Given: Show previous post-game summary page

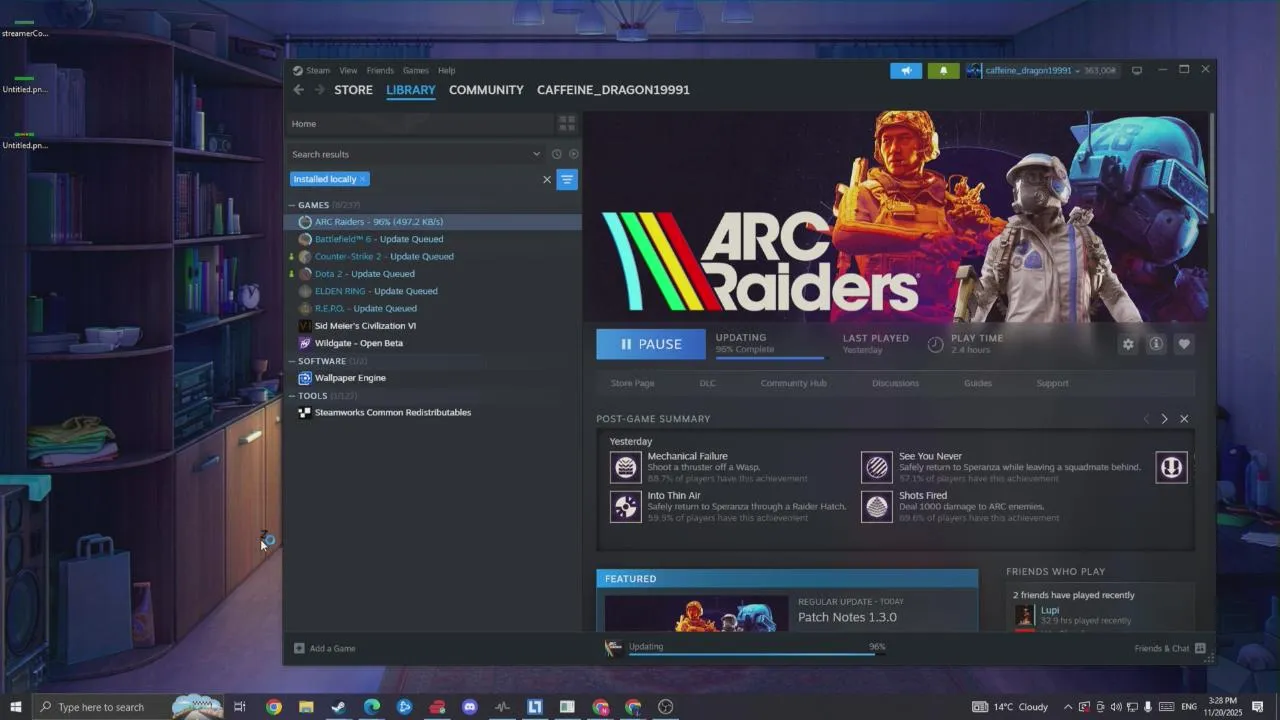Looking at the screenshot, I should point(1146,419).
